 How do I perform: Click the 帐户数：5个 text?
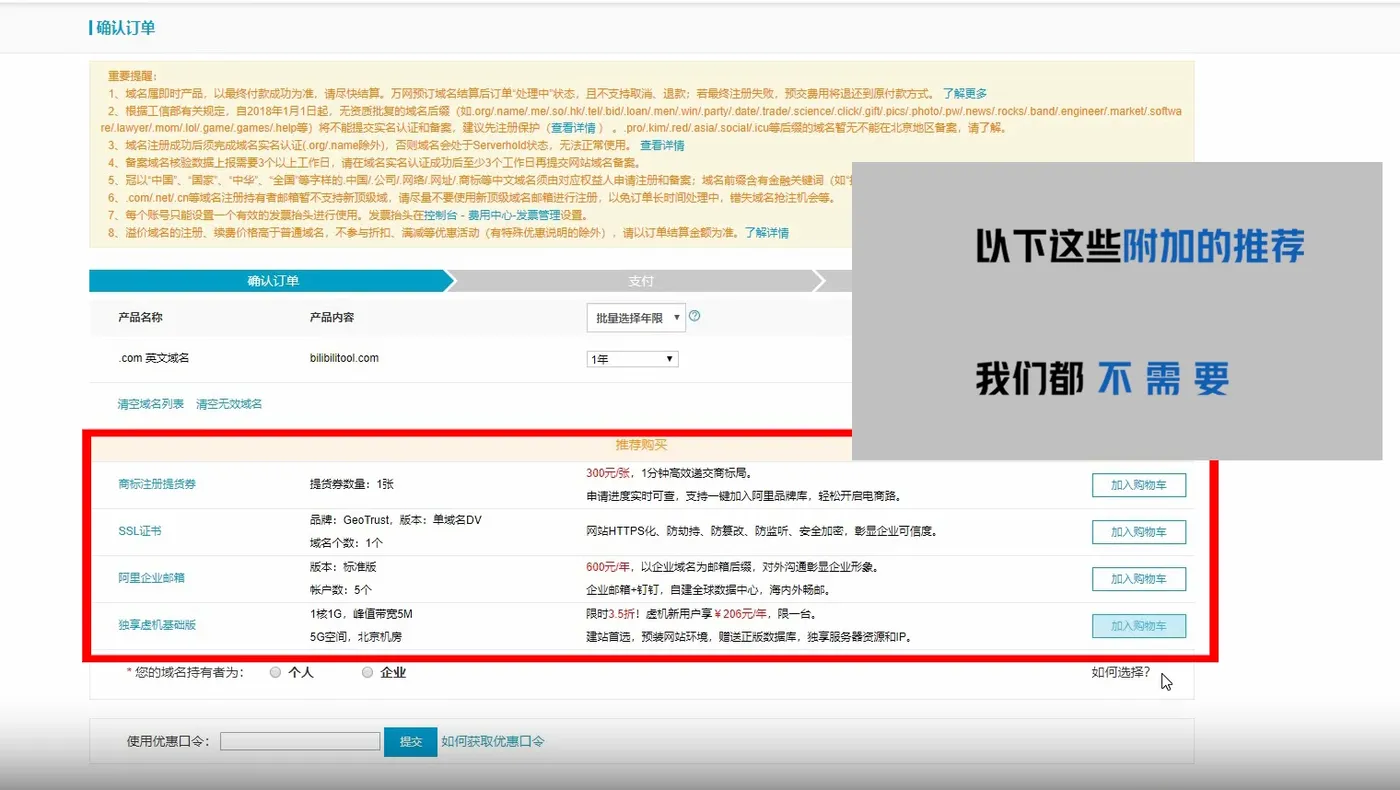click(341, 590)
